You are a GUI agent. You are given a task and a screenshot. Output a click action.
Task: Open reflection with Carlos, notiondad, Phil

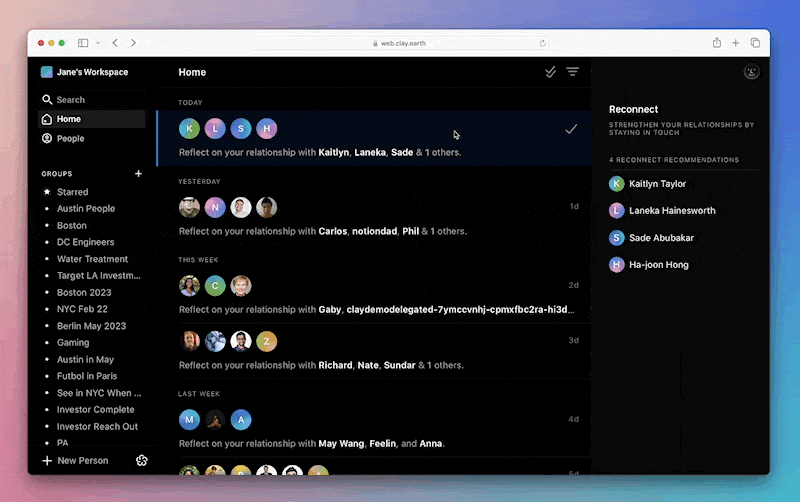pos(375,217)
